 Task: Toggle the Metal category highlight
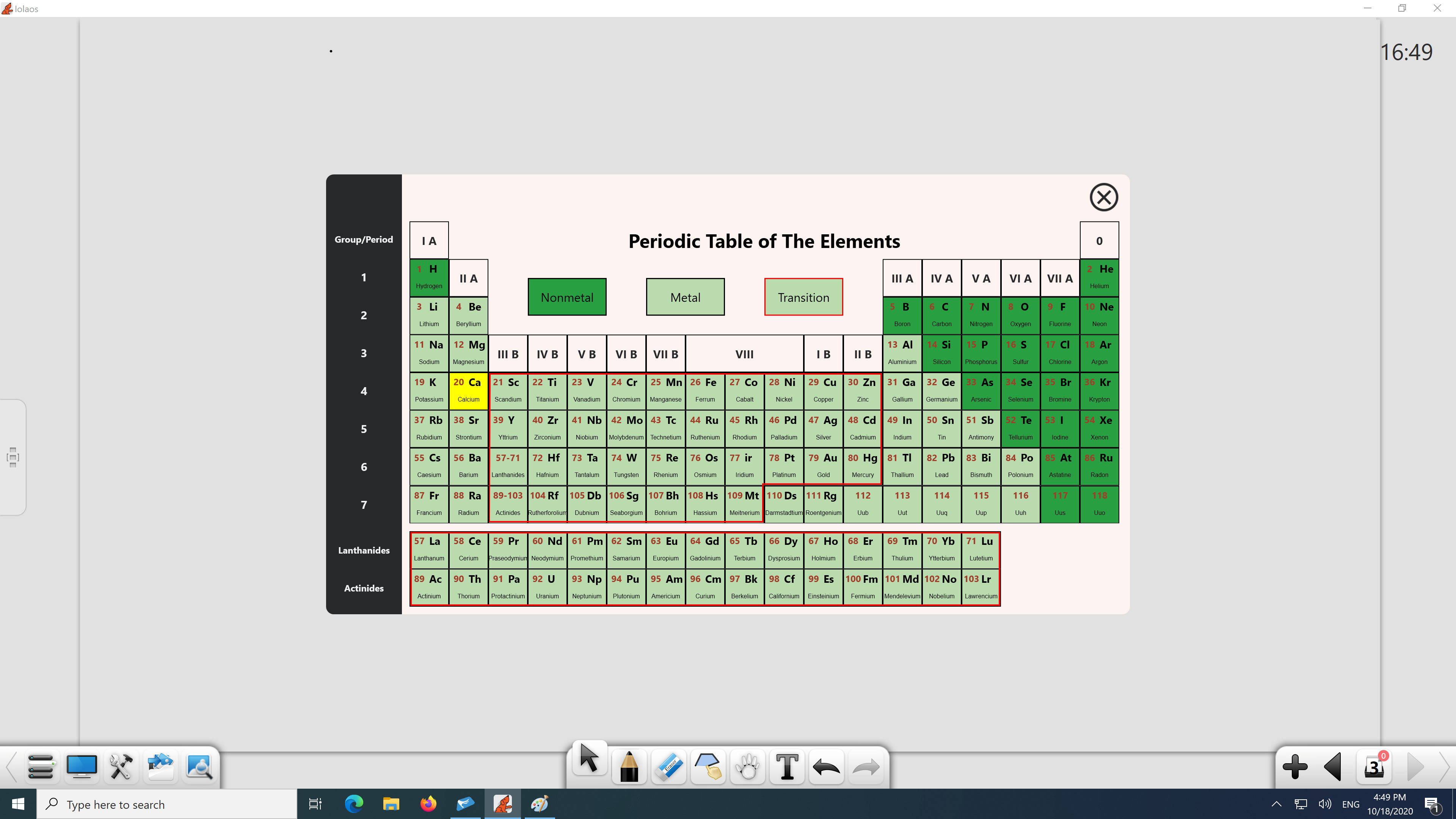click(685, 297)
